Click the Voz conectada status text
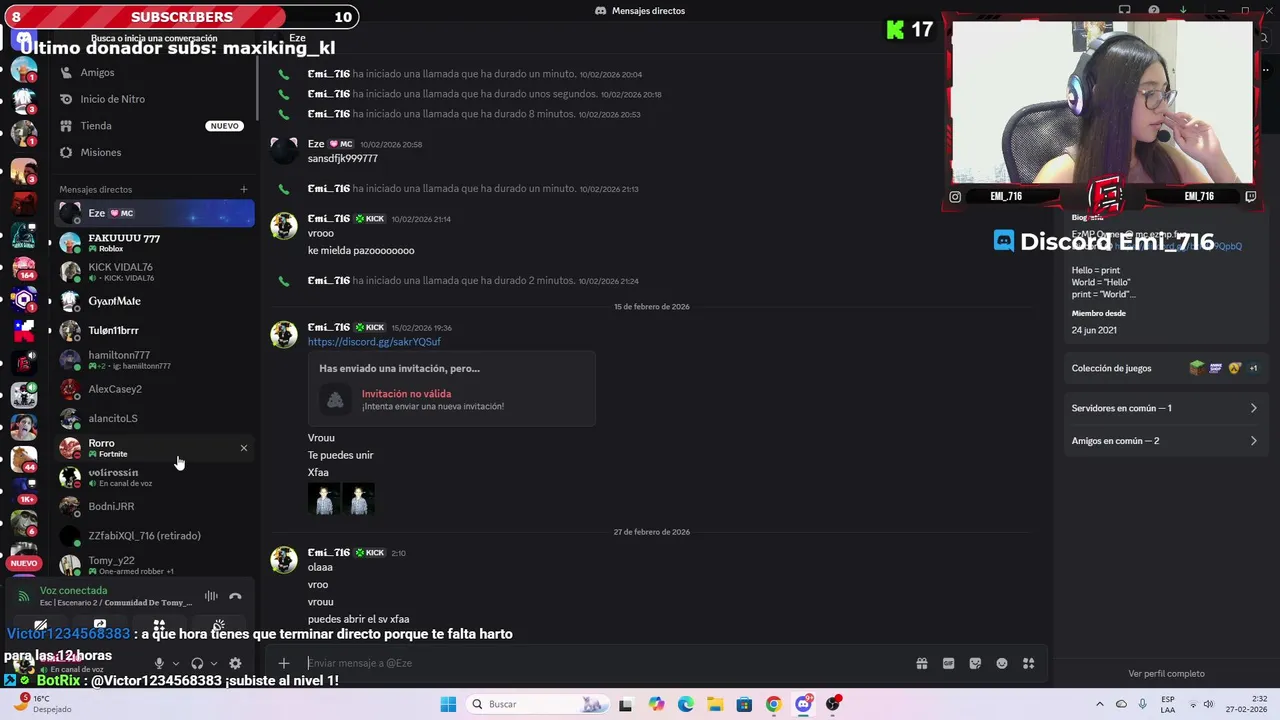 pyautogui.click(x=73, y=591)
